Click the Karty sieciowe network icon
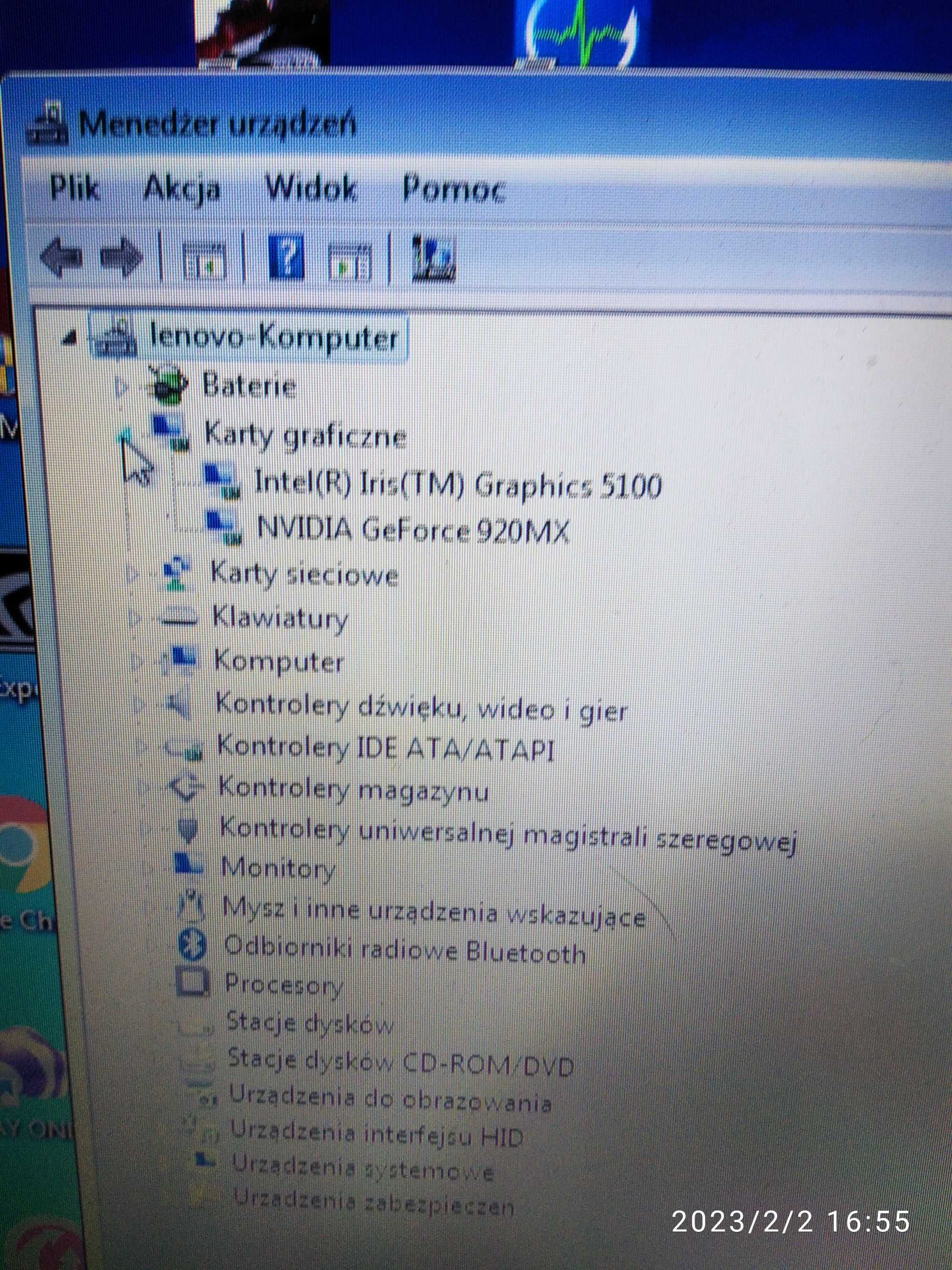 pos(176,573)
